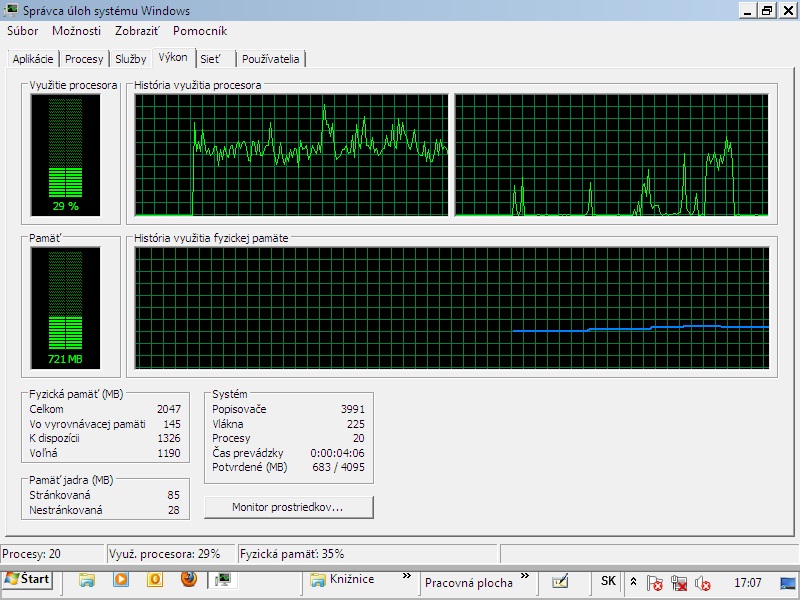Click the show desktop icon
Screen dimensions: 800x600
point(788,583)
